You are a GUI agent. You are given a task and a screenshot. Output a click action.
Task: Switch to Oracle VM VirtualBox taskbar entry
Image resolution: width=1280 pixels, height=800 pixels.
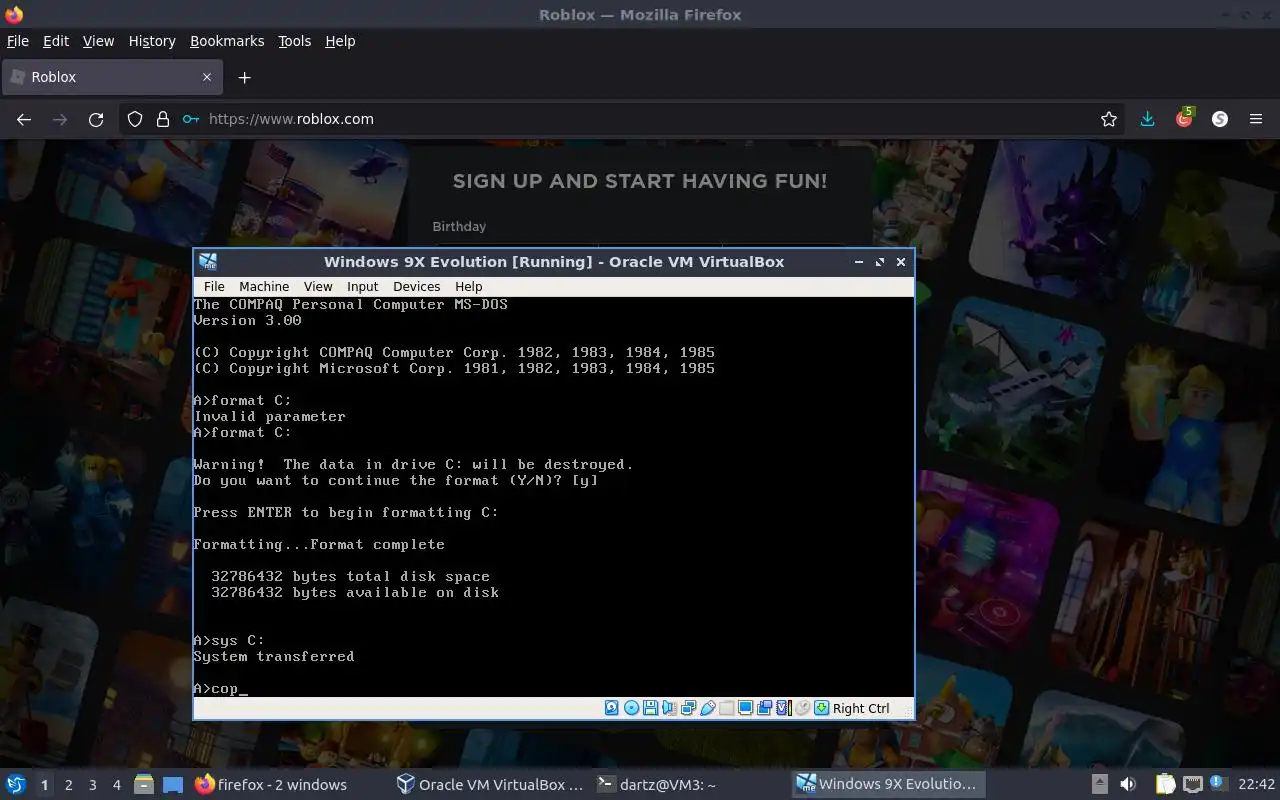coord(490,785)
